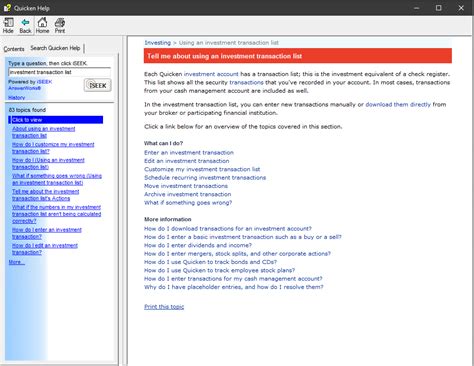Open 'Archive investment transaction' topic

tap(188, 194)
